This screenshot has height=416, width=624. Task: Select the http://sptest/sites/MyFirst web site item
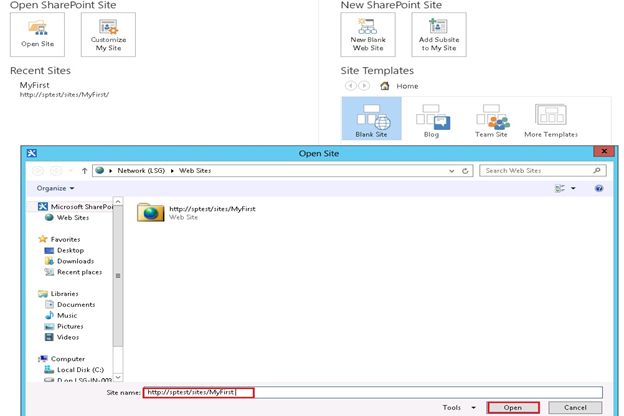[x=196, y=212]
